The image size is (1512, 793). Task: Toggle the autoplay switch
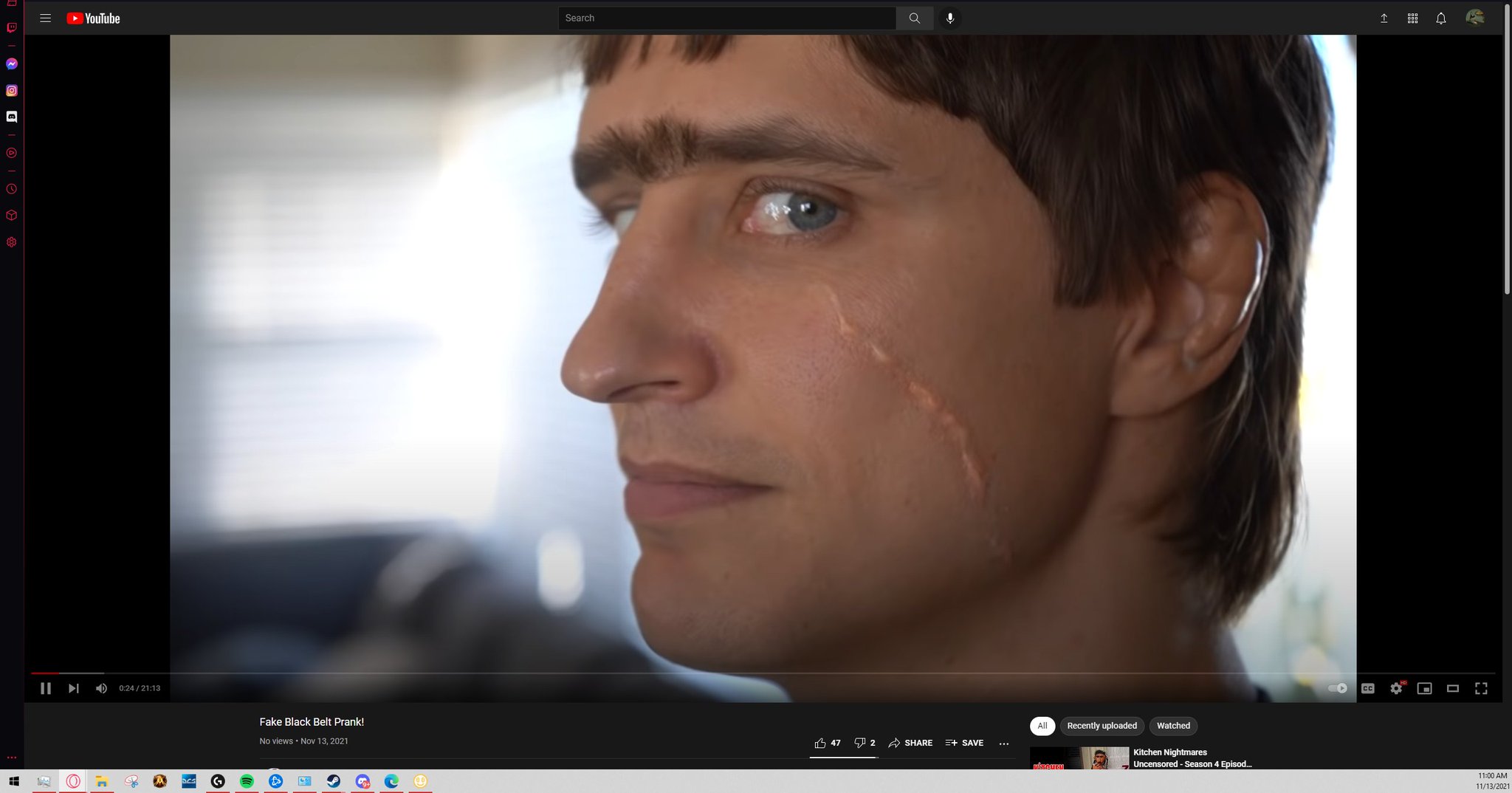pyautogui.click(x=1337, y=688)
